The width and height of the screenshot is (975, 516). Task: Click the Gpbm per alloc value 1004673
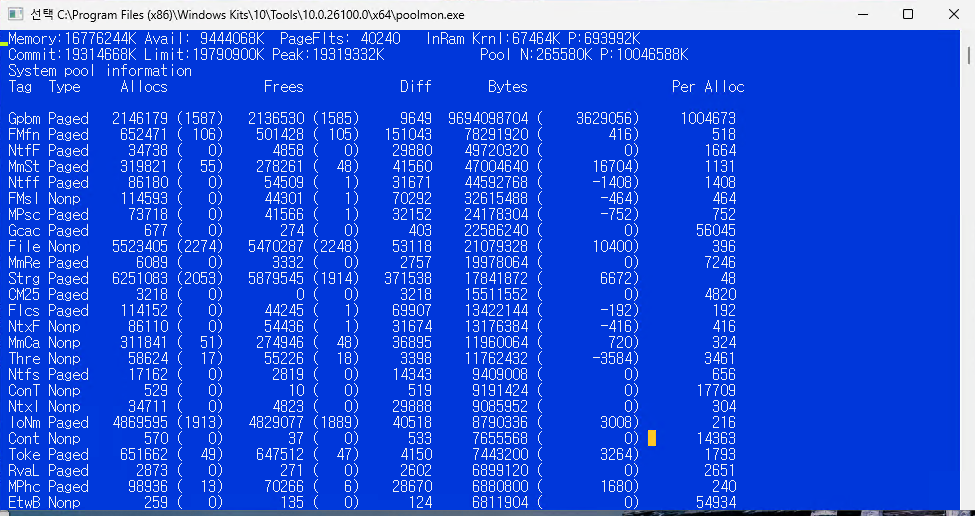pyautogui.click(x=708, y=118)
